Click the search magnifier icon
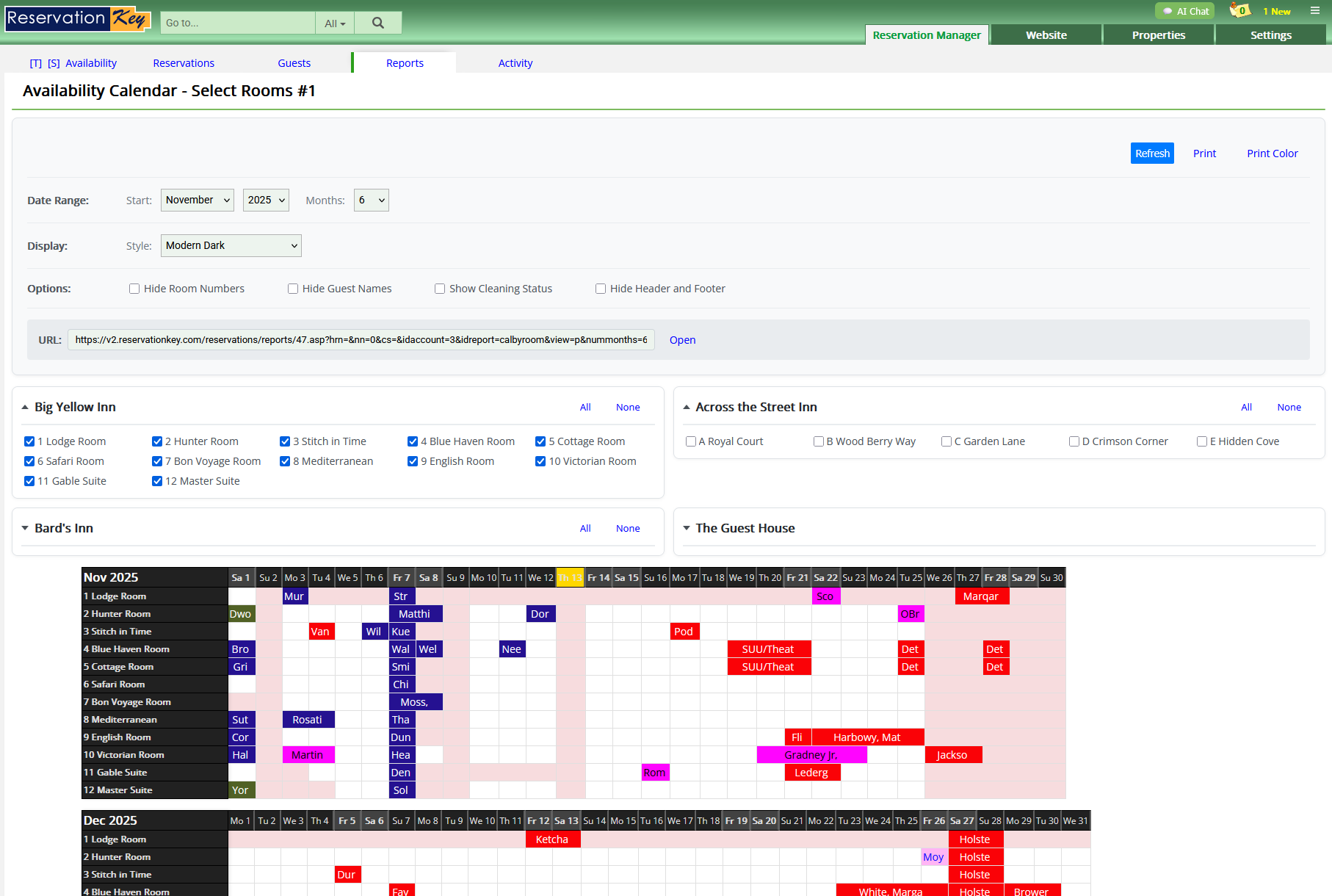The image size is (1332, 896). point(377,23)
